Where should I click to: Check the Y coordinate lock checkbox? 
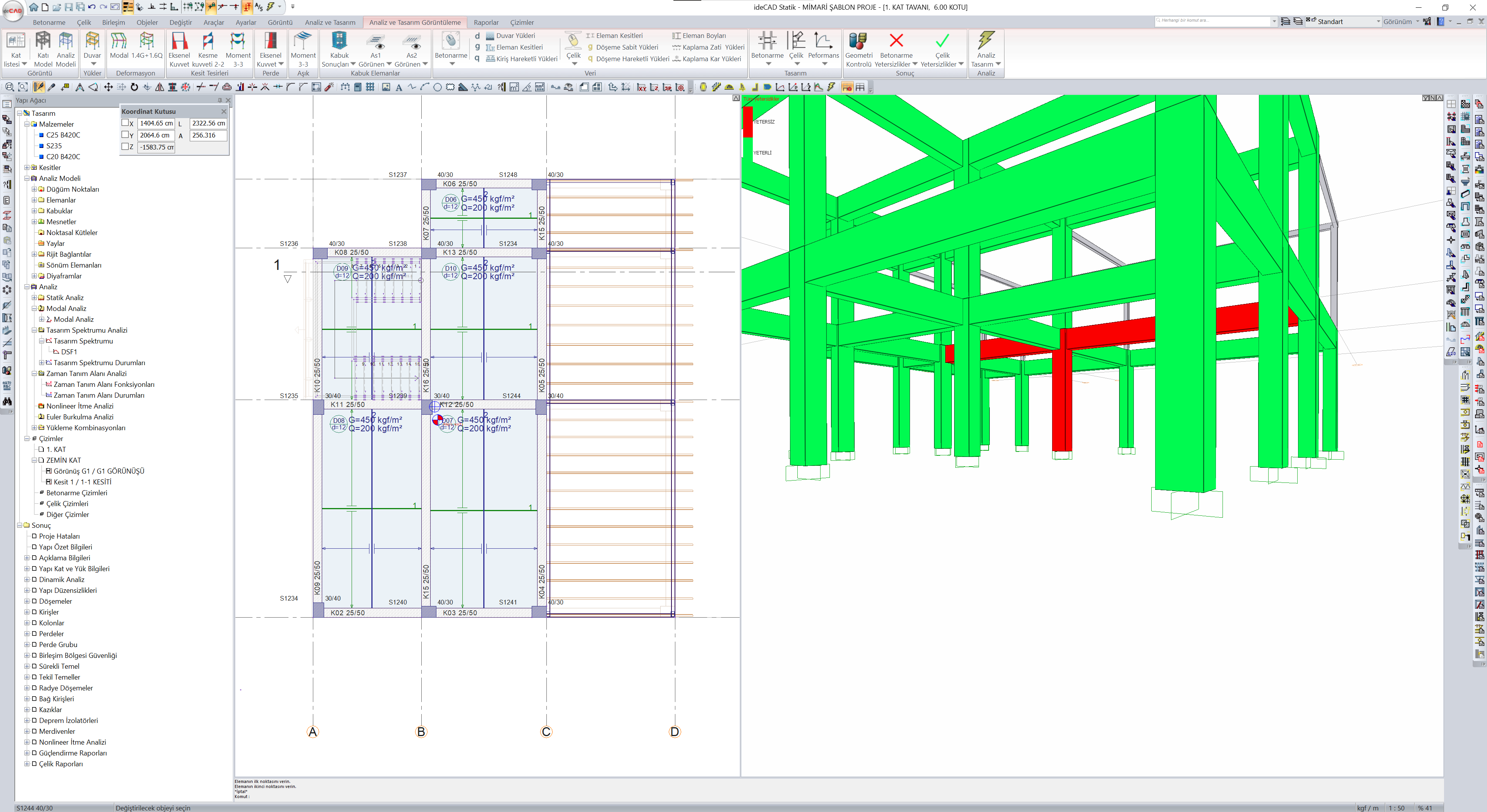(125, 135)
